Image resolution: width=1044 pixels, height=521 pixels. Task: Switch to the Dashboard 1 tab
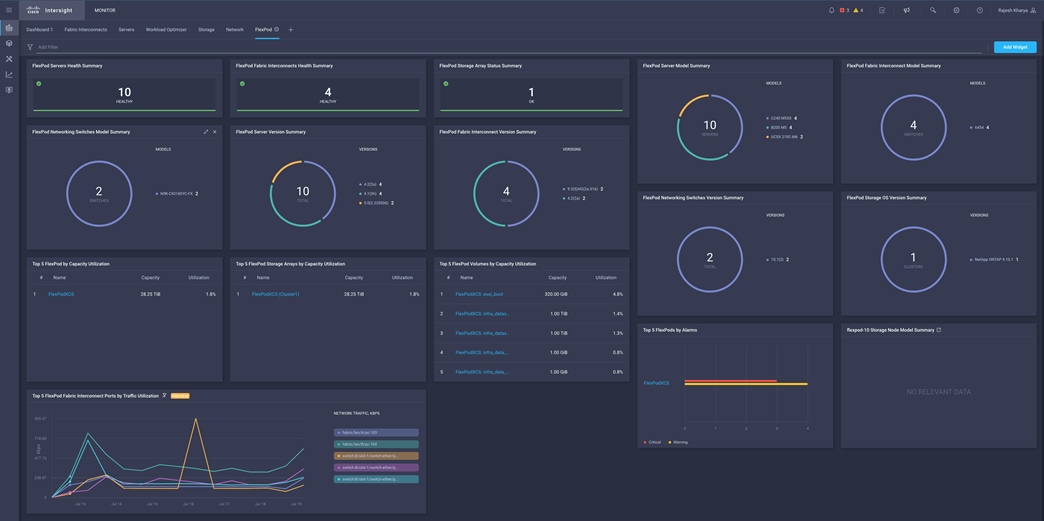(x=39, y=29)
